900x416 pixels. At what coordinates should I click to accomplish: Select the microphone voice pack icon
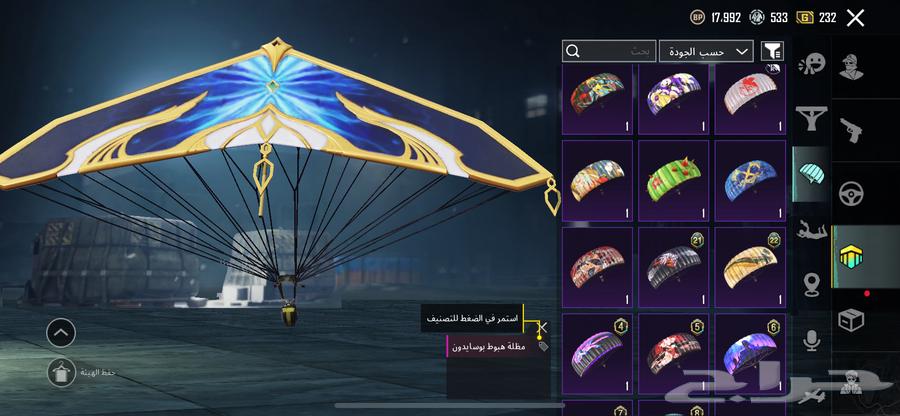point(811,340)
